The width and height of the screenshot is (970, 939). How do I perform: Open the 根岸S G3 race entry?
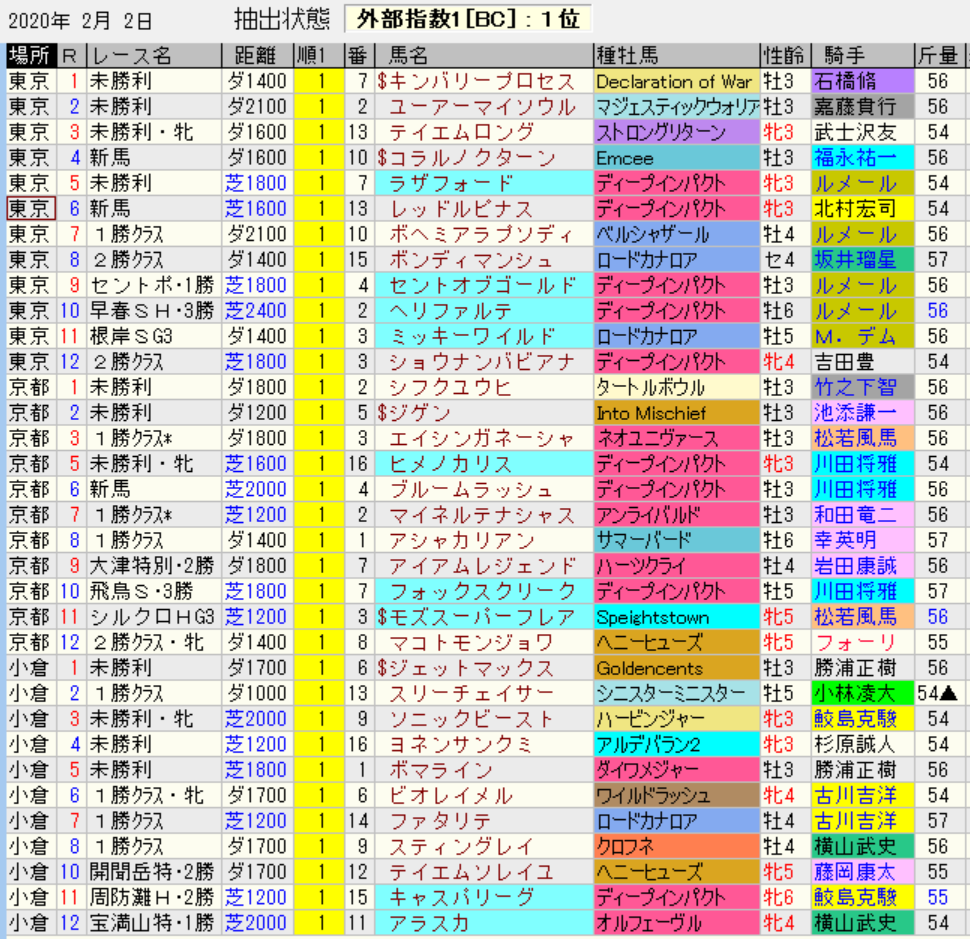pyautogui.click(x=153, y=337)
